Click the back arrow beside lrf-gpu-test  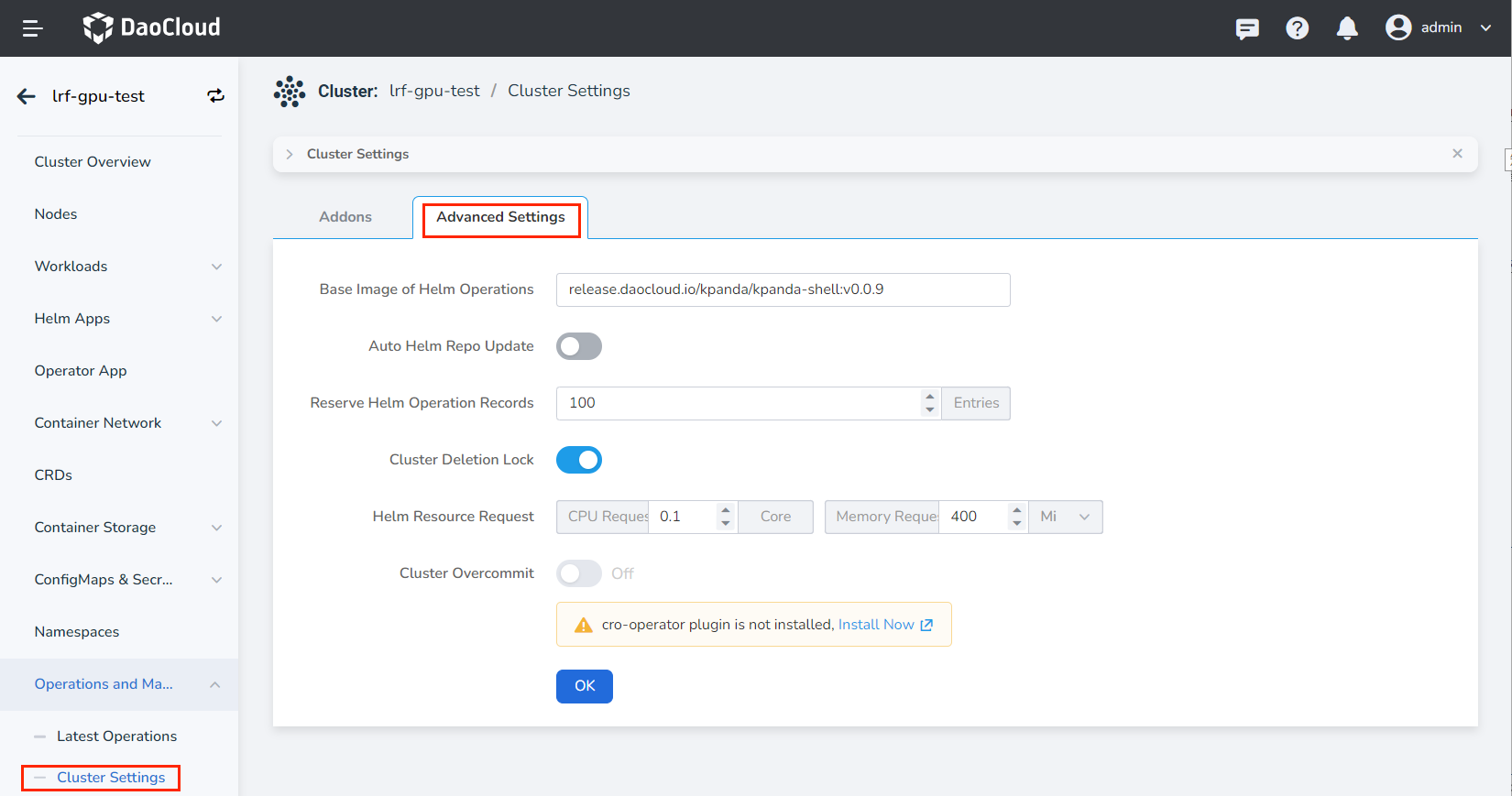pyautogui.click(x=27, y=96)
